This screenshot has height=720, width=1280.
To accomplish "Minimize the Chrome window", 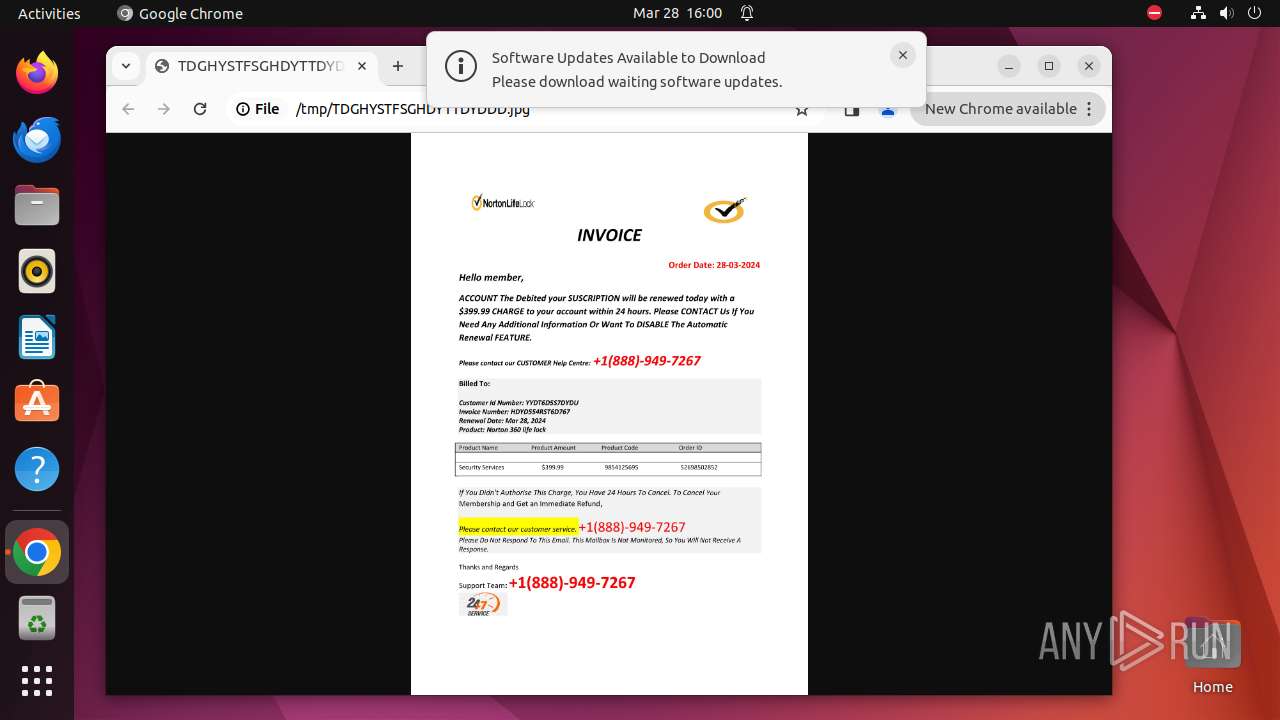I will (1009, 66).
